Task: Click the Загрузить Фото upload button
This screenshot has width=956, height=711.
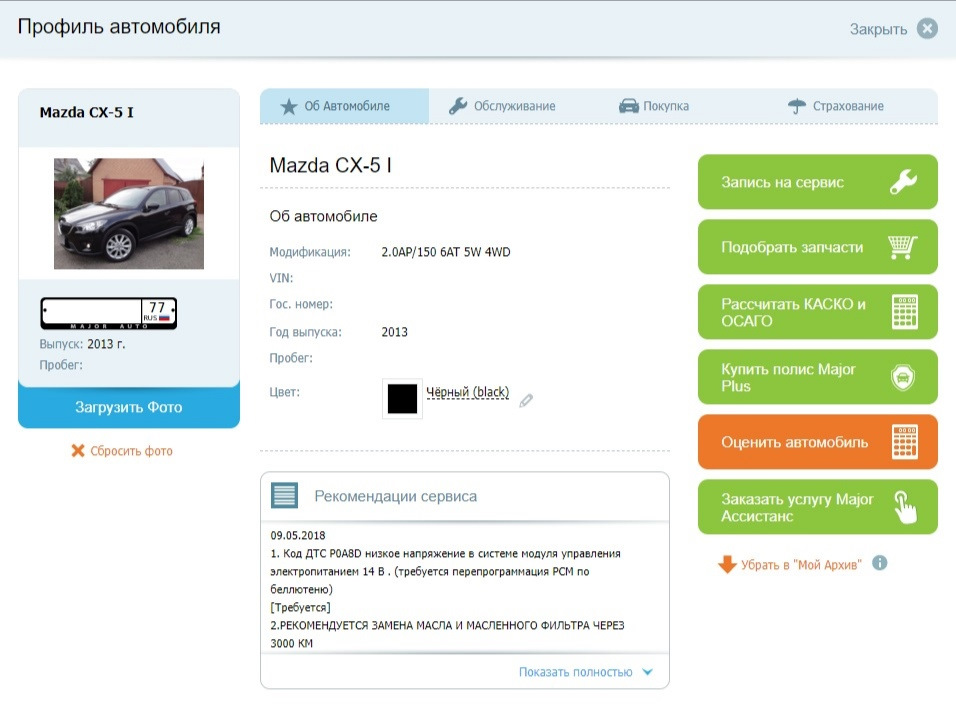Action: [x=129, y=407]
